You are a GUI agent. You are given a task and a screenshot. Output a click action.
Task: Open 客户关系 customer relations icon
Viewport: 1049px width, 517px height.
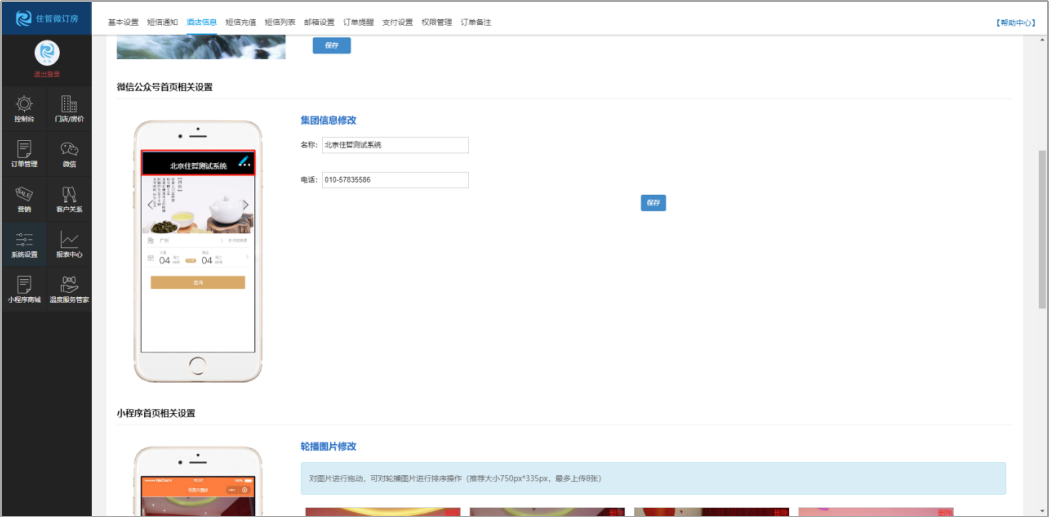(69, 199)
